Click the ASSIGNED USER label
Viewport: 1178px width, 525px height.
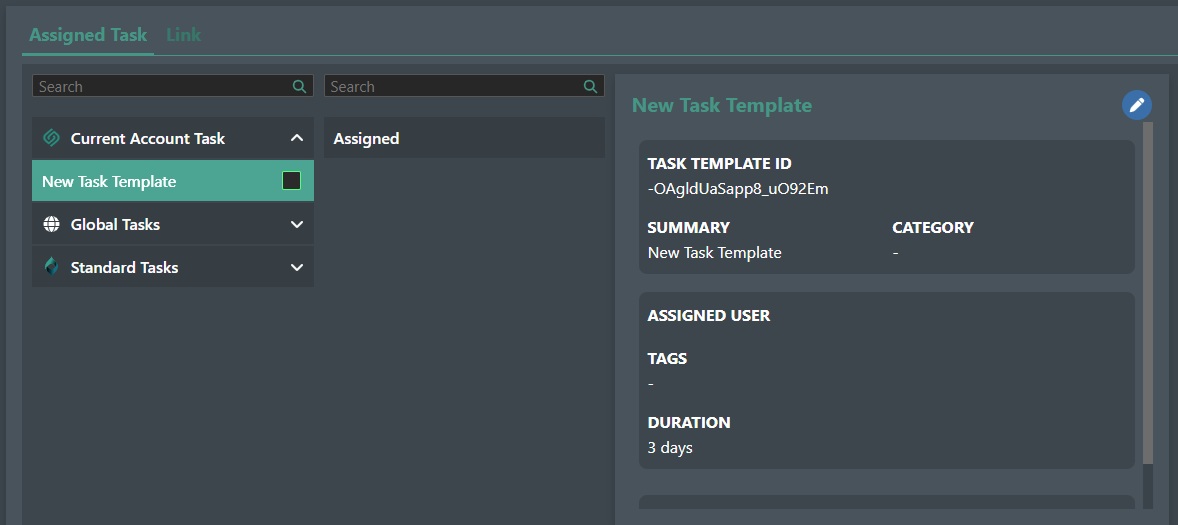[708, 315]
